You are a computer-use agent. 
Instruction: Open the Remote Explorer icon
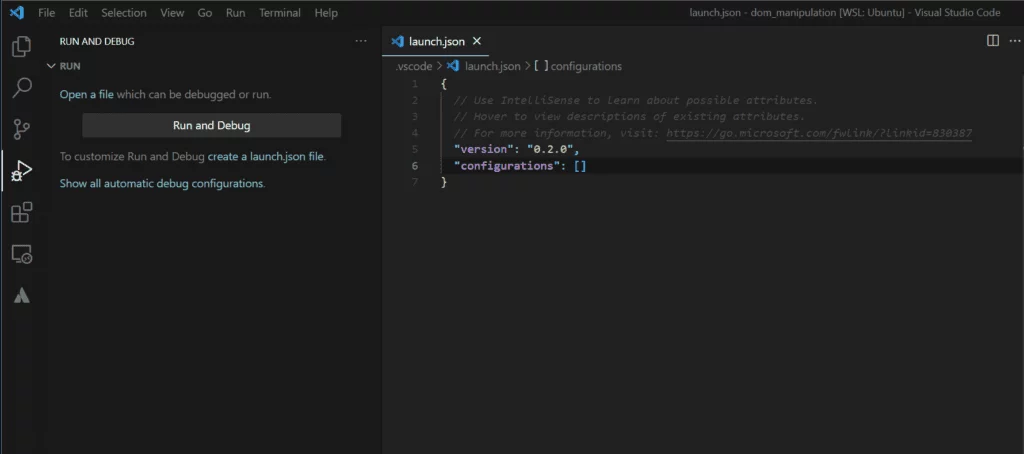tap(22, 254)
